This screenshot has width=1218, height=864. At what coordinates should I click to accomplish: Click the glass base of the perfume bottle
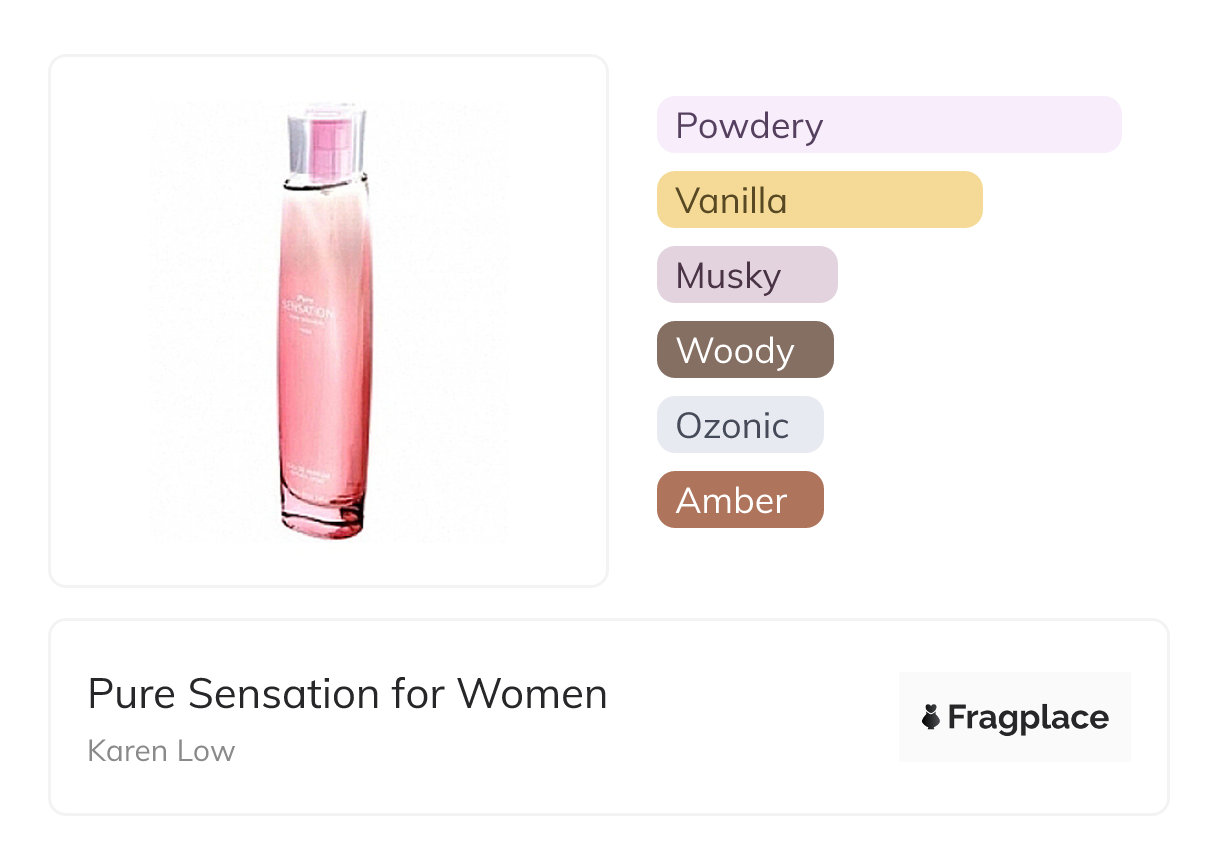click(x=322, y=519)
